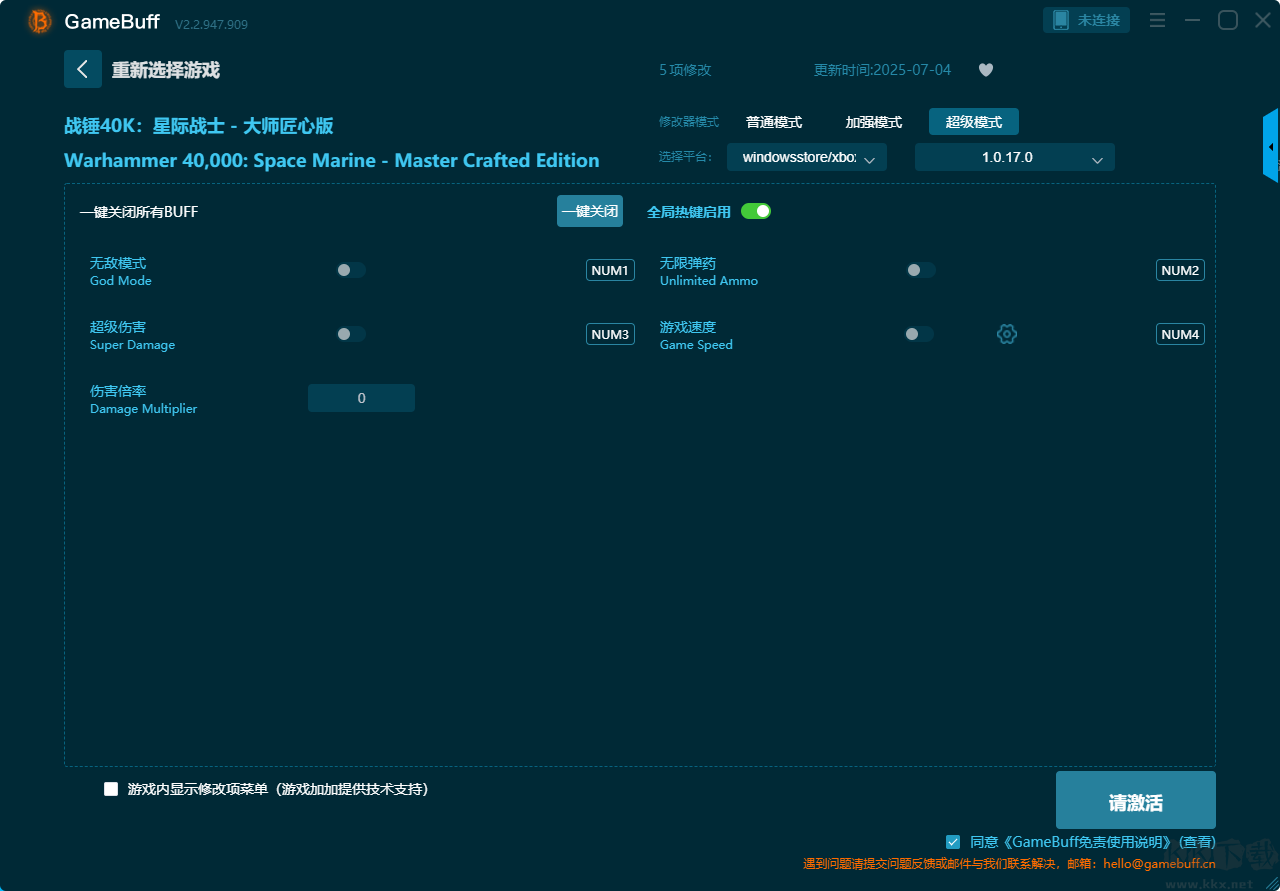Toggle Game Speed switch

coord(920,334)
